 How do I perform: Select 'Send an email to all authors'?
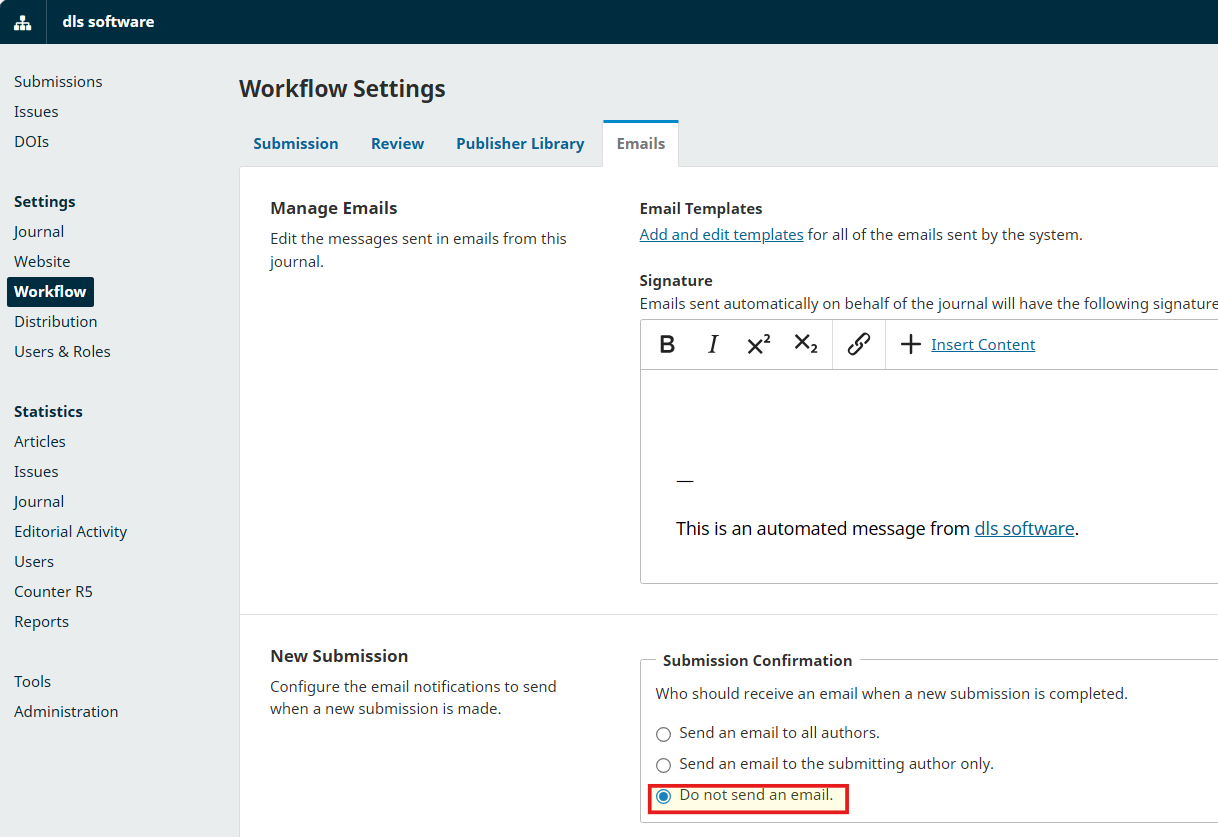[663, 734]
